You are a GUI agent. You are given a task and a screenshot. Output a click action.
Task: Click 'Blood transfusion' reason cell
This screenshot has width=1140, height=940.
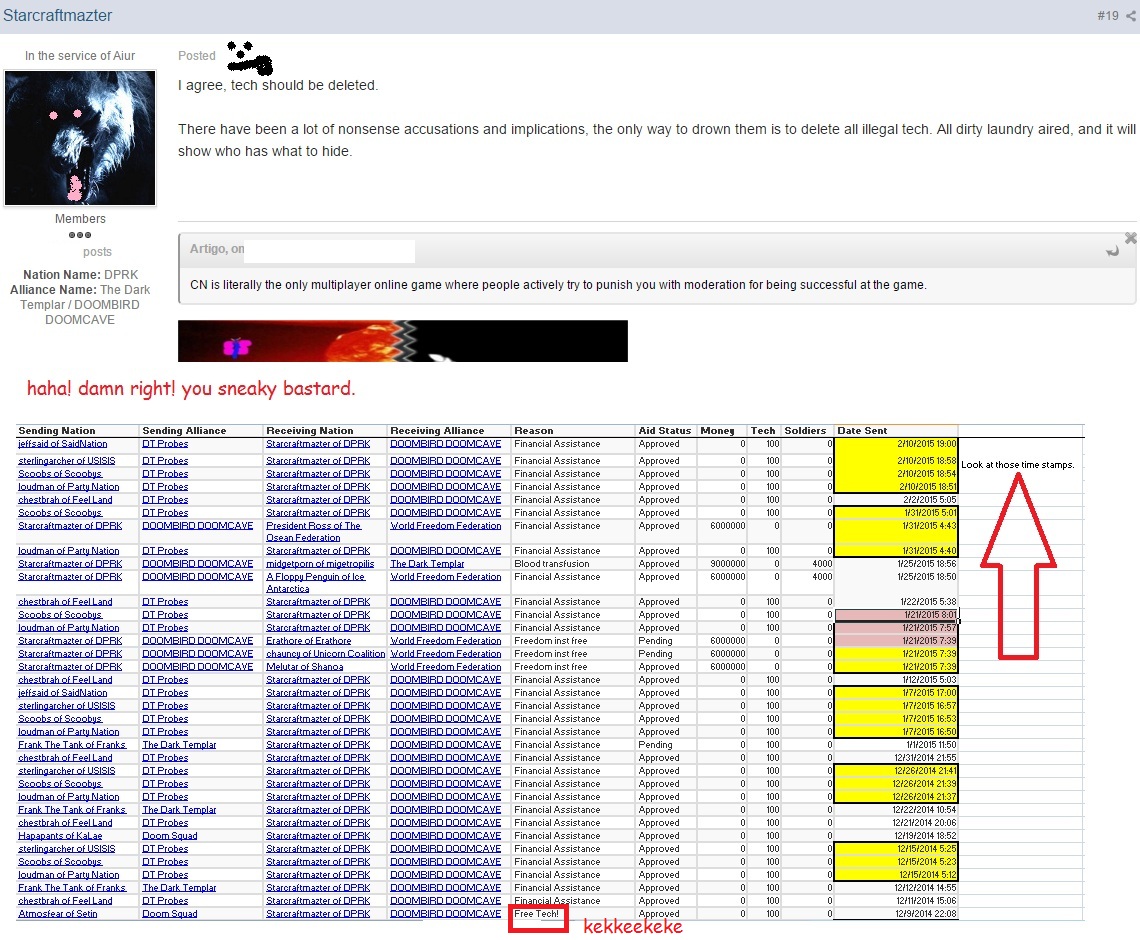(552, 563)
